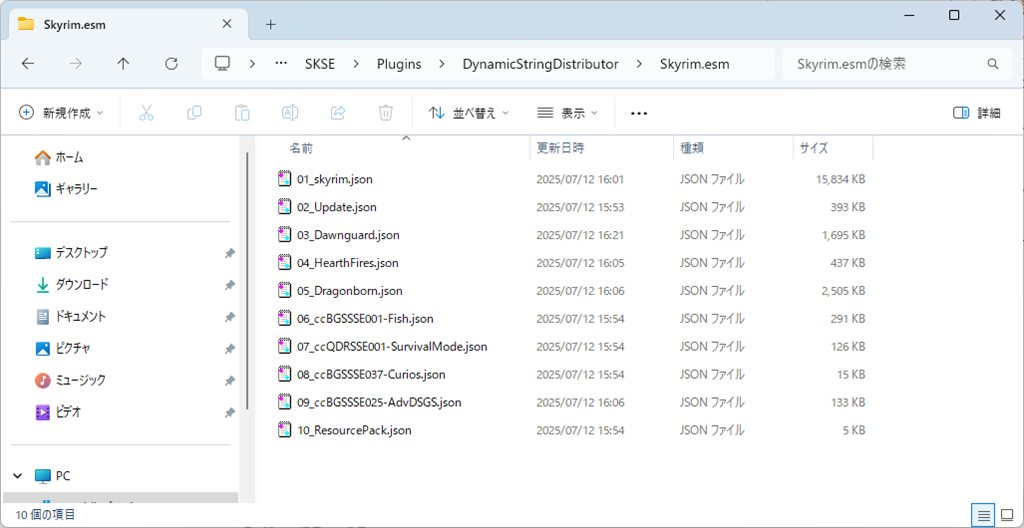
Task: Click the DynamicStringDistributor breadcrumb
Action: pyautogui.click(x=540, y=64)
